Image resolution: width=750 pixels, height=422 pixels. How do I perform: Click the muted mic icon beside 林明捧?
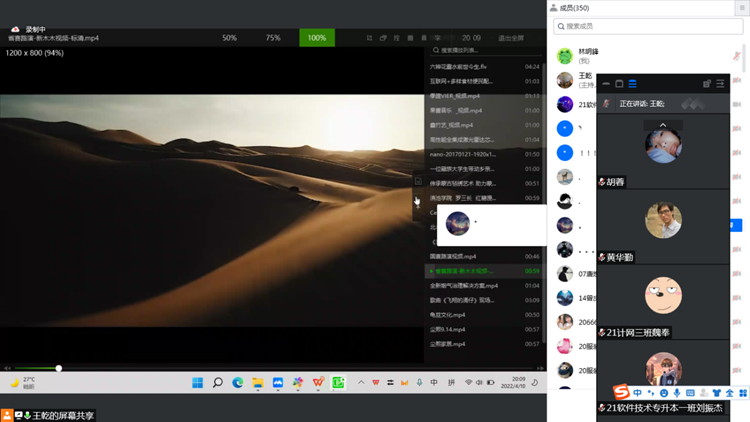[x=737, y=56]
